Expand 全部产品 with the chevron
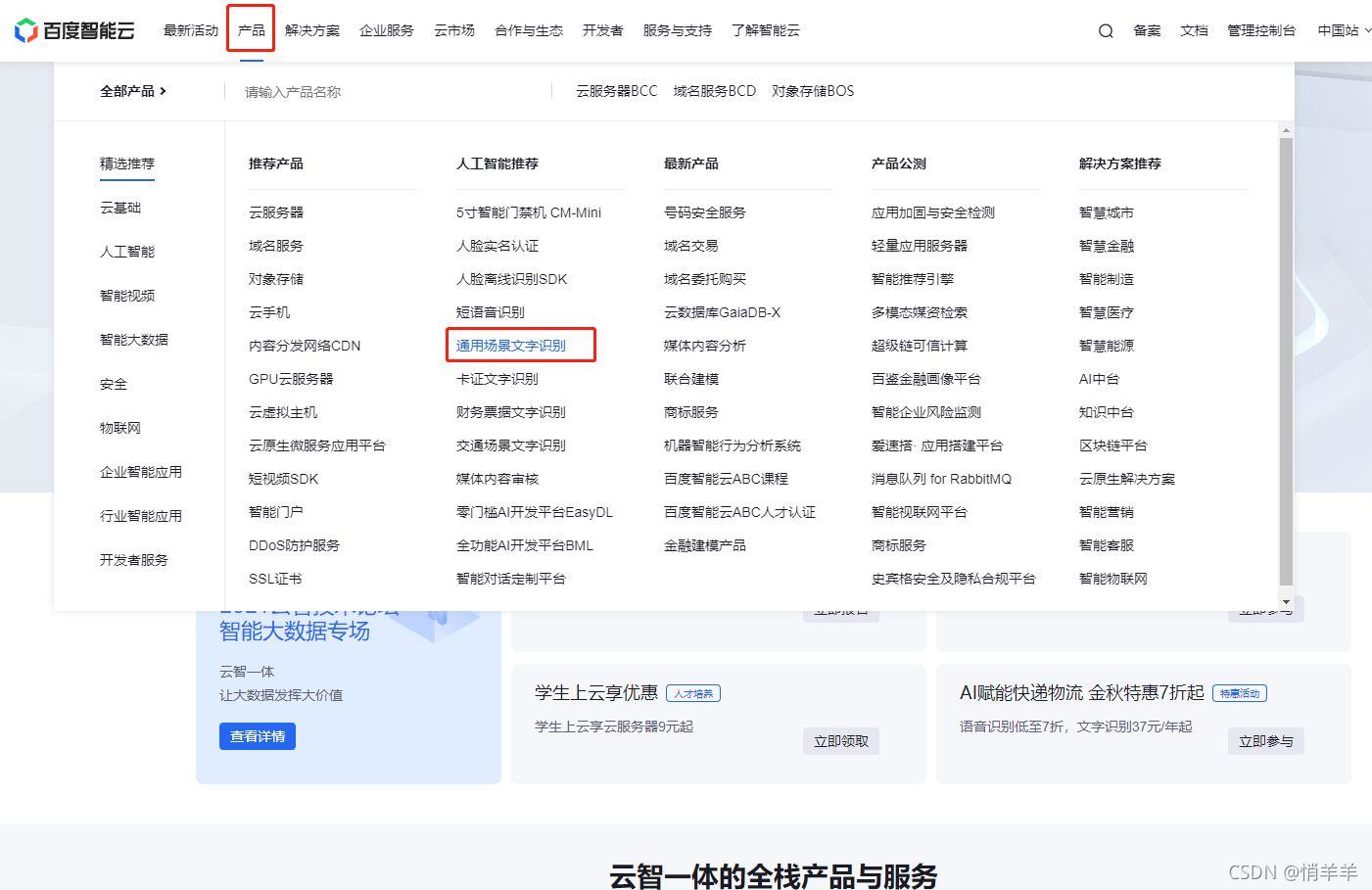 click(x=133, y=91)
